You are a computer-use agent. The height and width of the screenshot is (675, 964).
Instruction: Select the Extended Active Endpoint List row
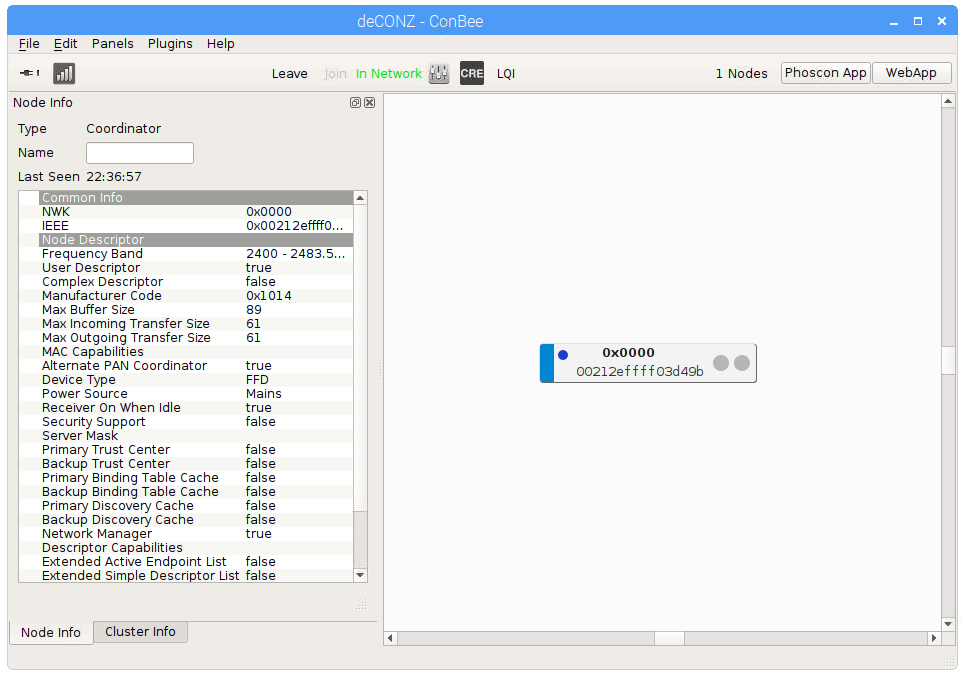pyautogui.click(x=186, y=561)
